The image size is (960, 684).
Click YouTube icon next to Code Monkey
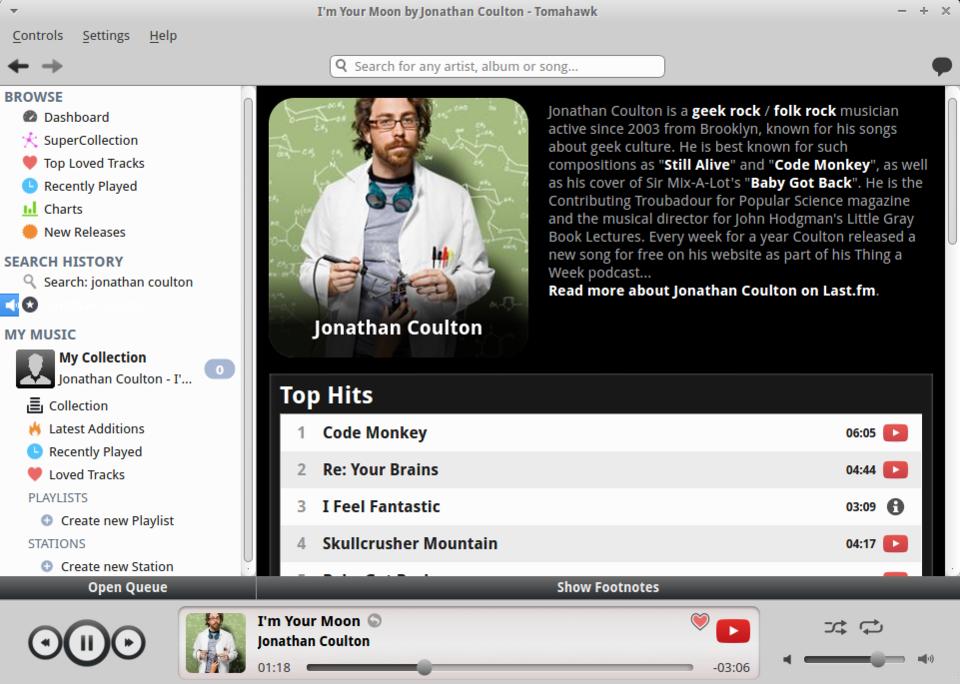[895, 433]
